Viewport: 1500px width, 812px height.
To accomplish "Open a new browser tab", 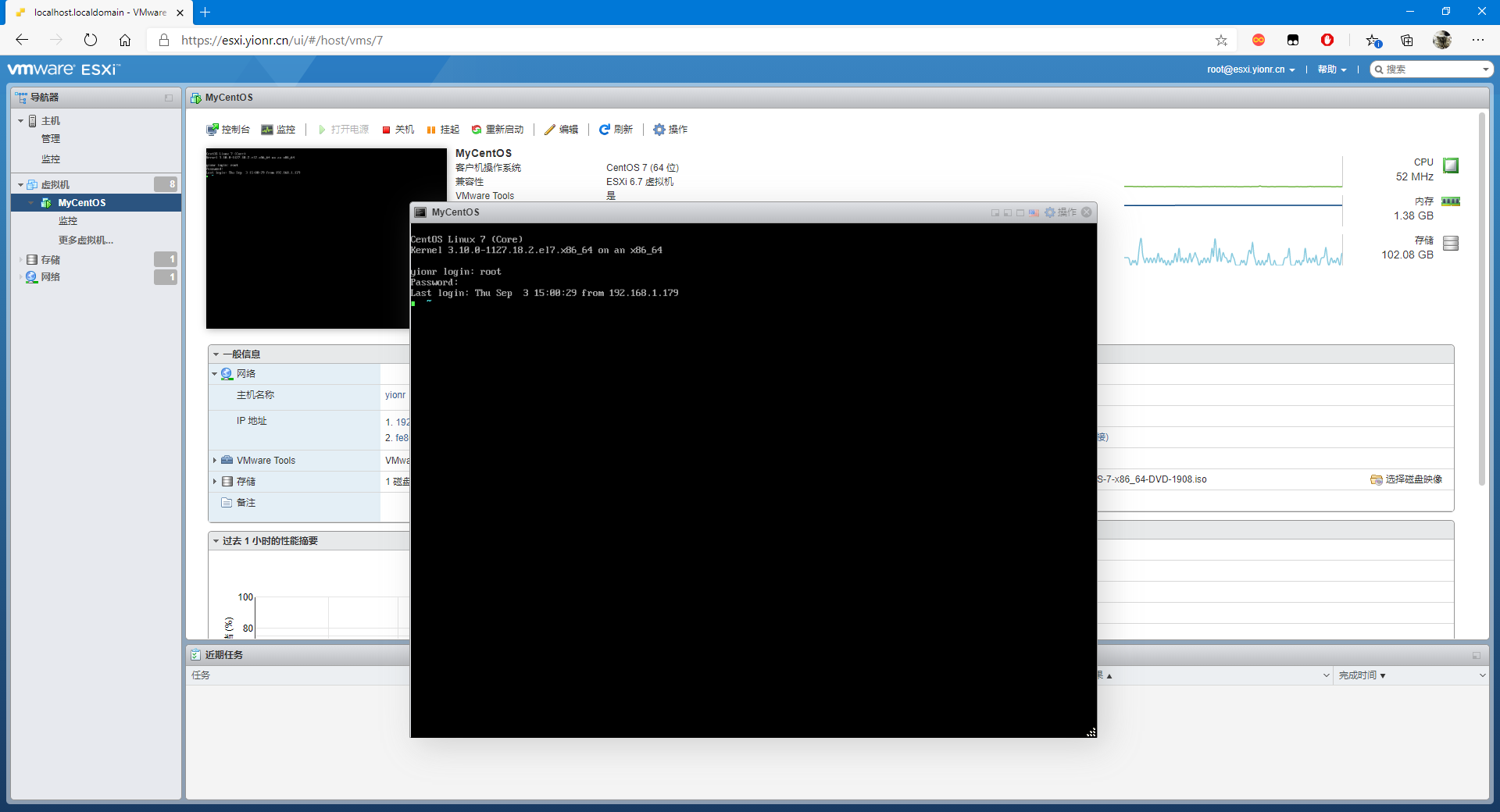I will point(205,12).
